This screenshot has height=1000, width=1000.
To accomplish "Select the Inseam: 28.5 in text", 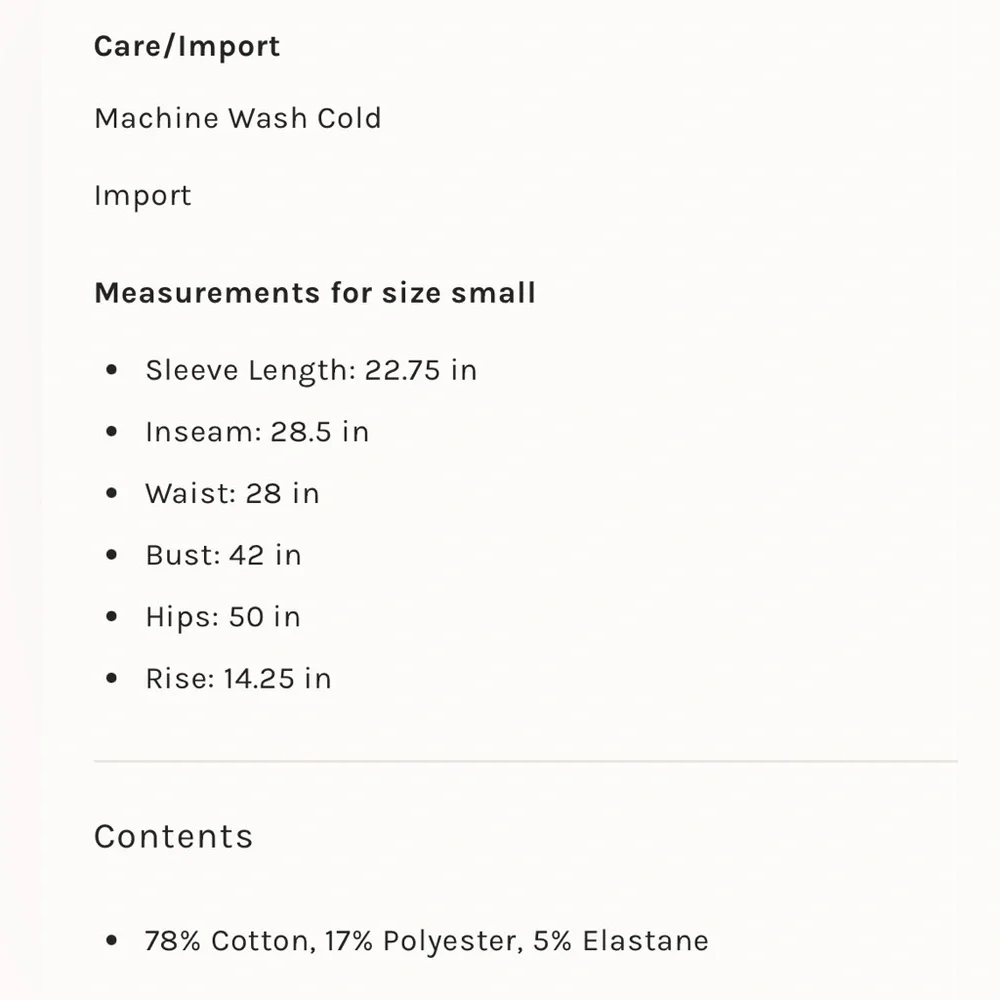I will pos(257,432).
